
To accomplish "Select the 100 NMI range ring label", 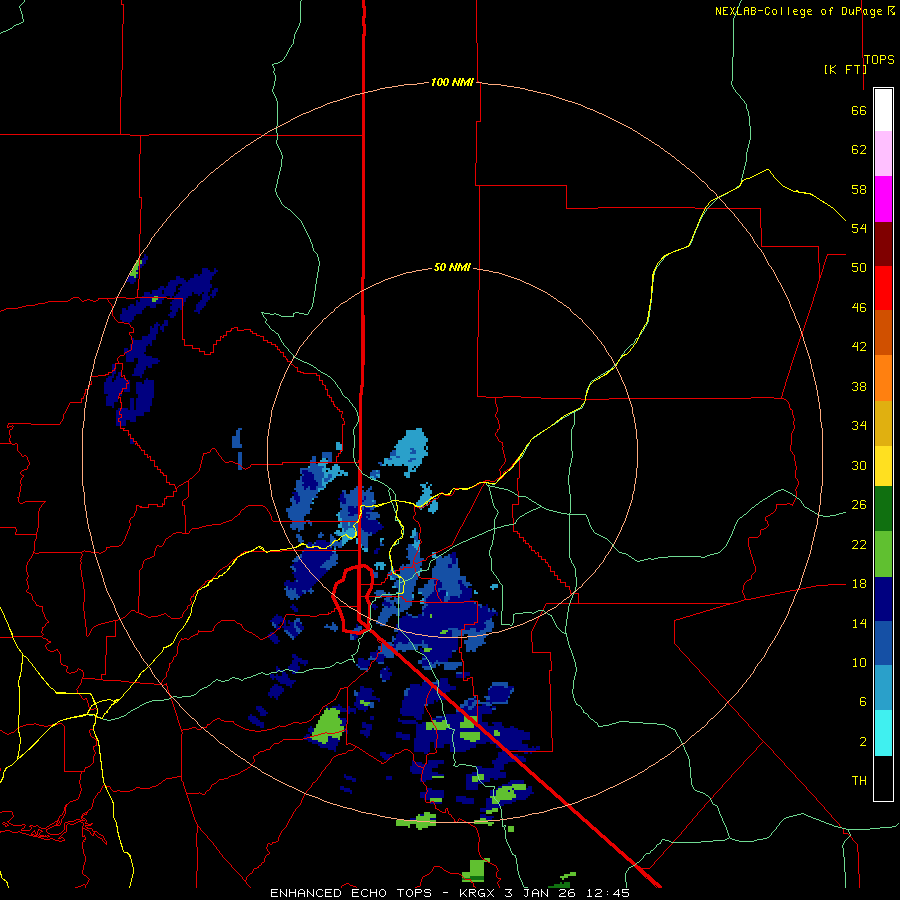I will point(452,82).
